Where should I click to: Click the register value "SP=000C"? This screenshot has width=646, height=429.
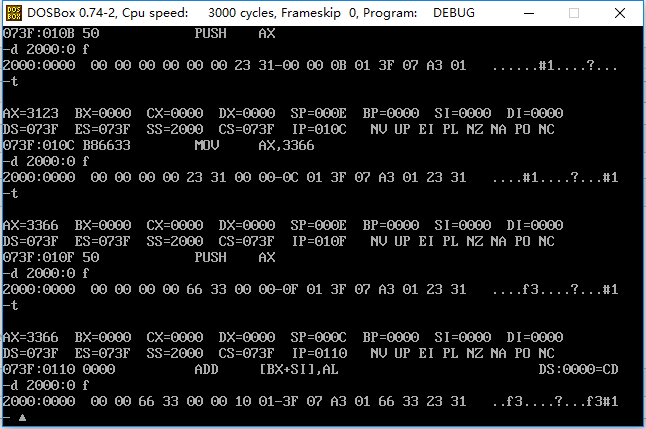tap(318, 337)
